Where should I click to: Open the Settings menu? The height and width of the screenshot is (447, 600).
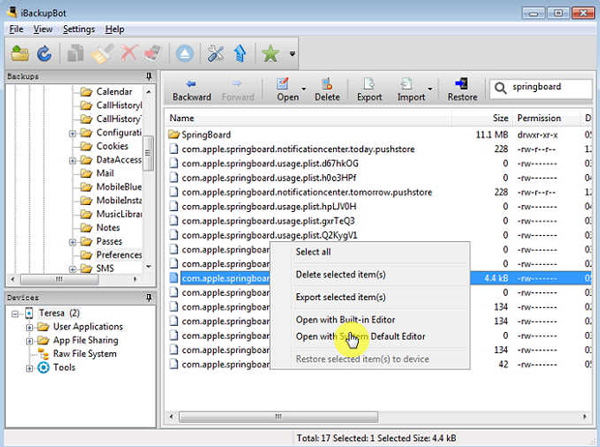pyautogui.click(x=78, y=29)
